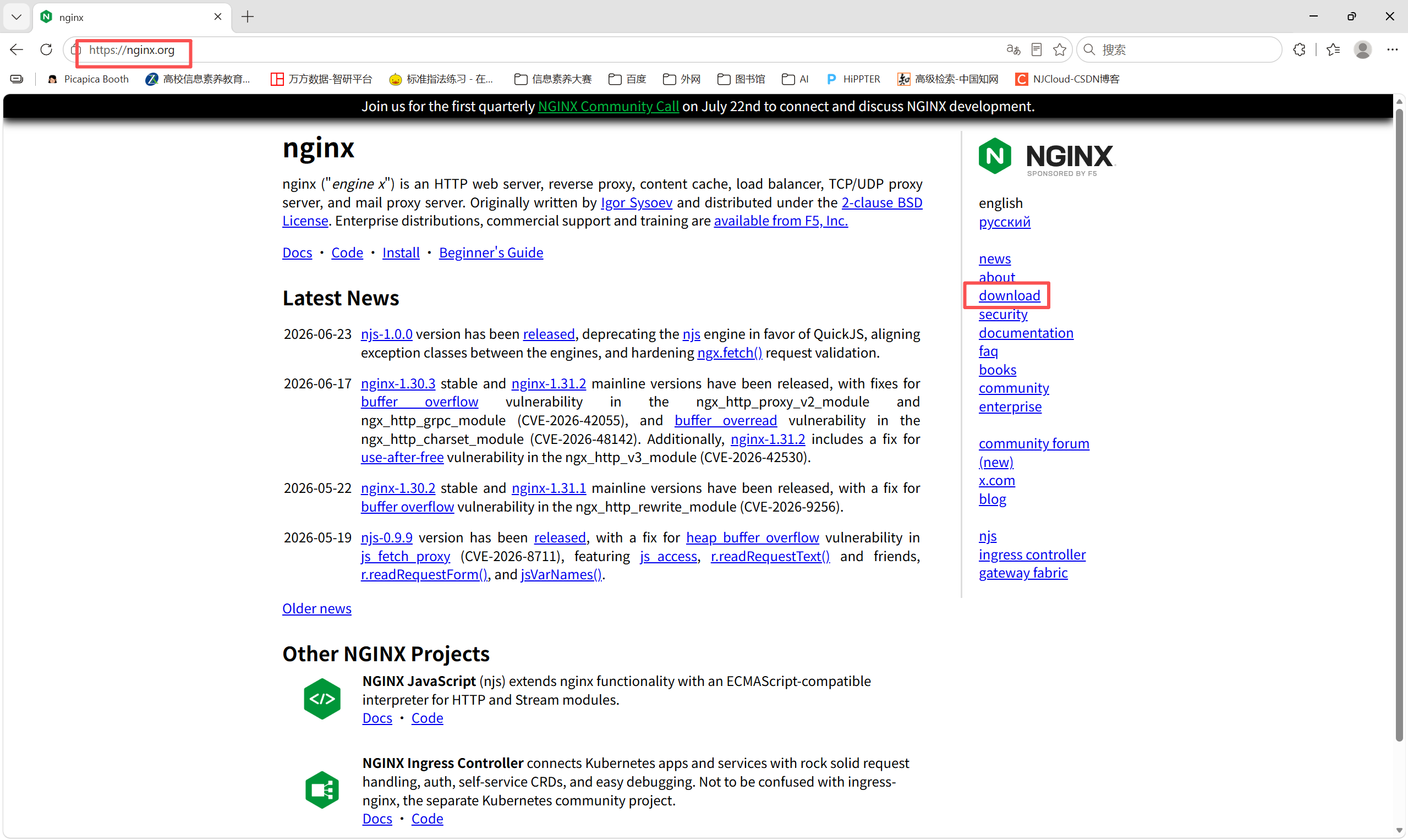1408x840 pixels.
Task: Open the download sidebar link
Action: pyautogui.click(x=1010, y=295)
